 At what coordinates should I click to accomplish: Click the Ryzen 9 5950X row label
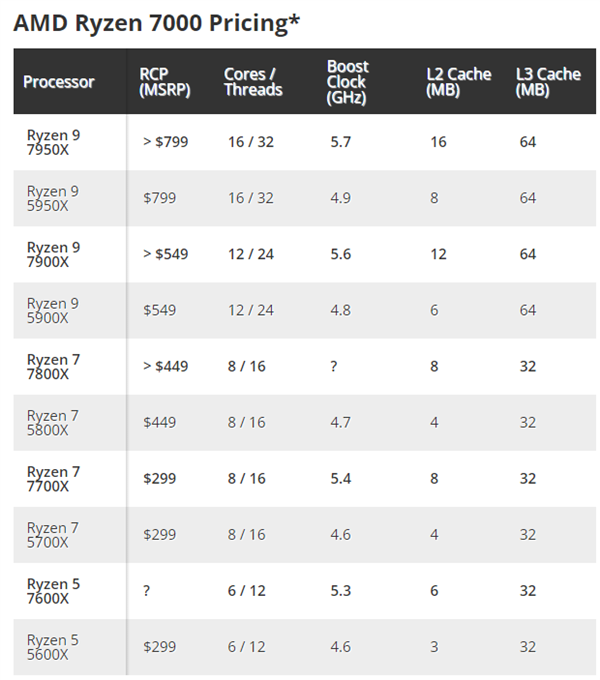[53, 198]
